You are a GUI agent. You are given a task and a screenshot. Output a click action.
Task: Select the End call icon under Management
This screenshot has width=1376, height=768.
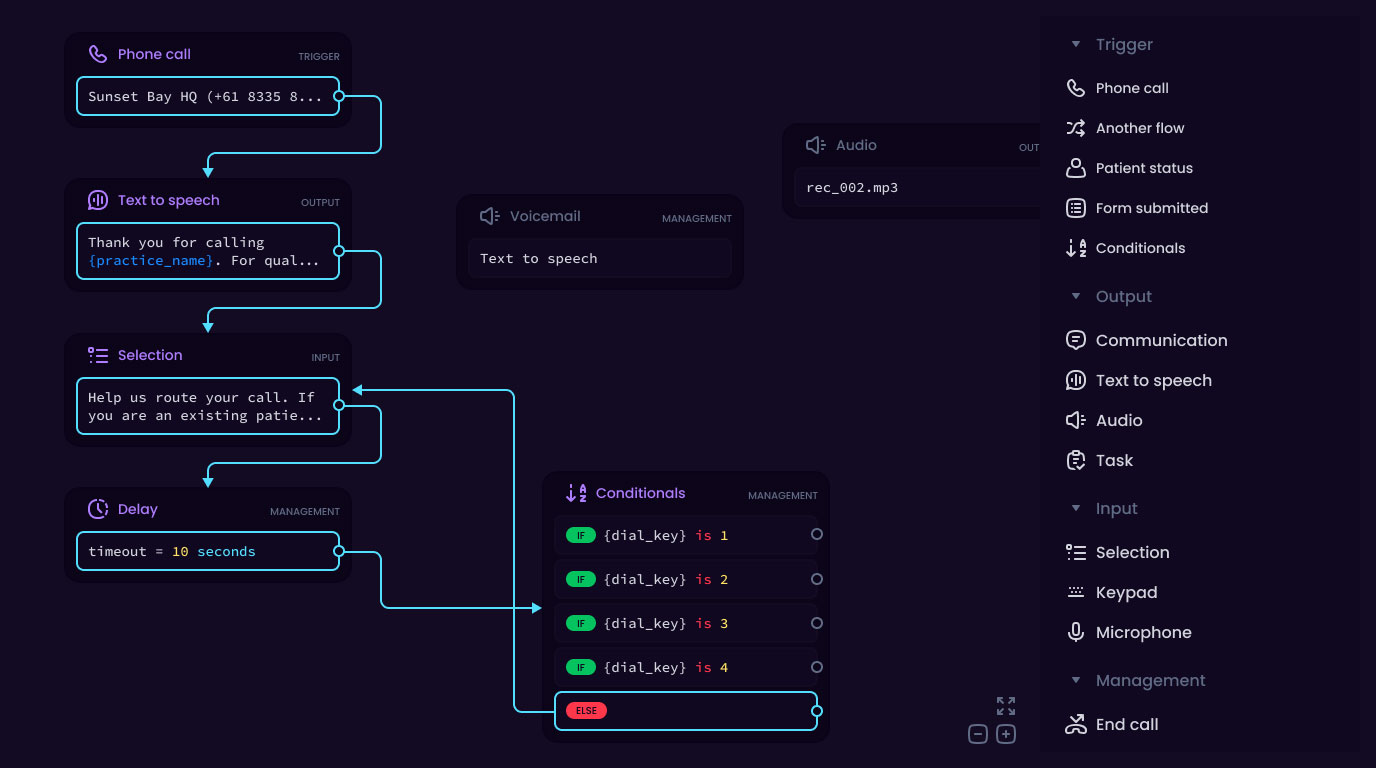point(1075,724)
